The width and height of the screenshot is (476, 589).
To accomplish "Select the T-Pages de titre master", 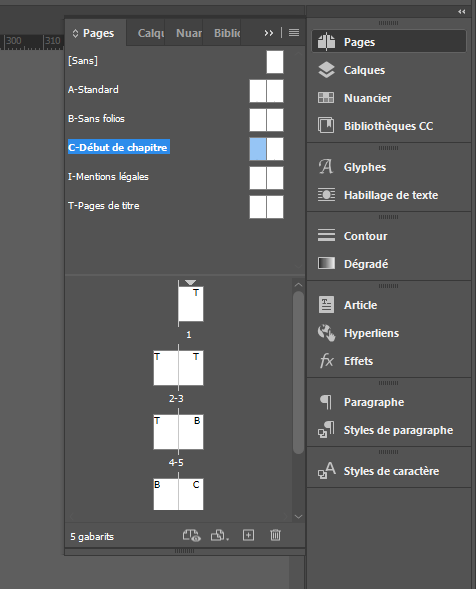I will point(176,206).
